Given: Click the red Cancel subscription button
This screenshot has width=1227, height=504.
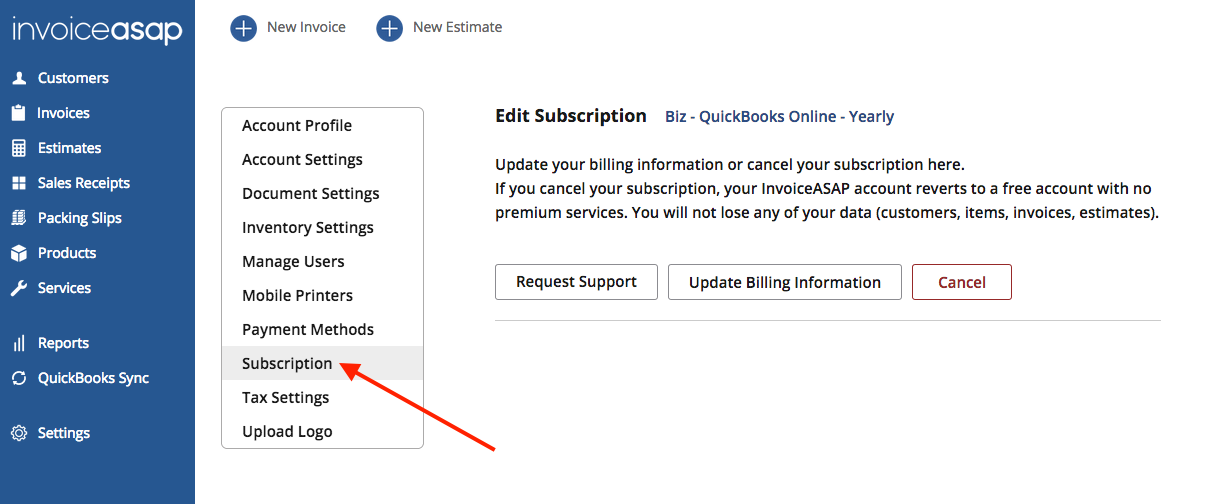Looking at the screenshot, I should 962,282.
